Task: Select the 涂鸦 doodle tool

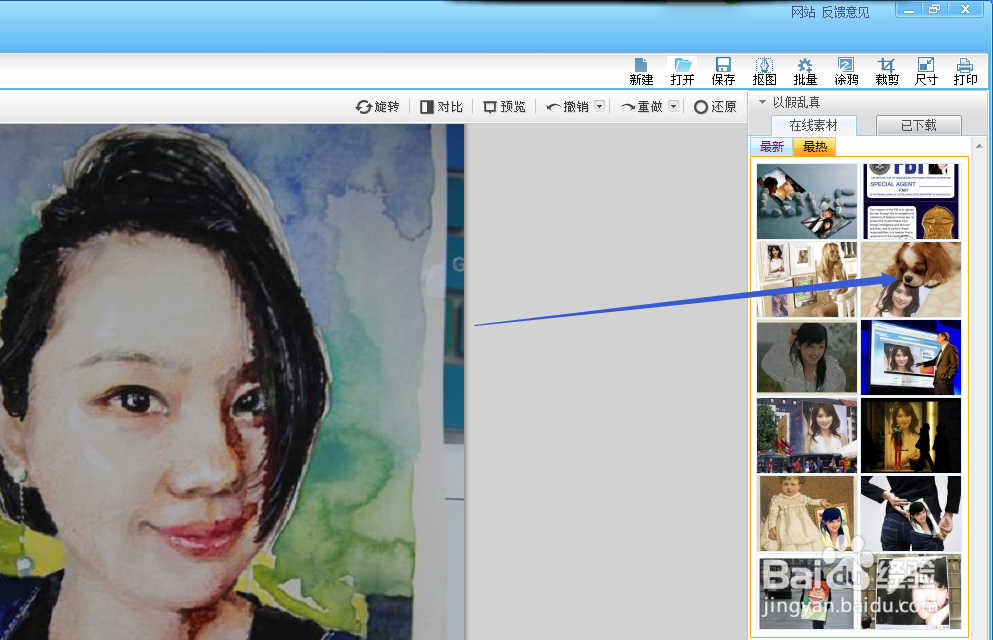Action: (x=846, y=72)
